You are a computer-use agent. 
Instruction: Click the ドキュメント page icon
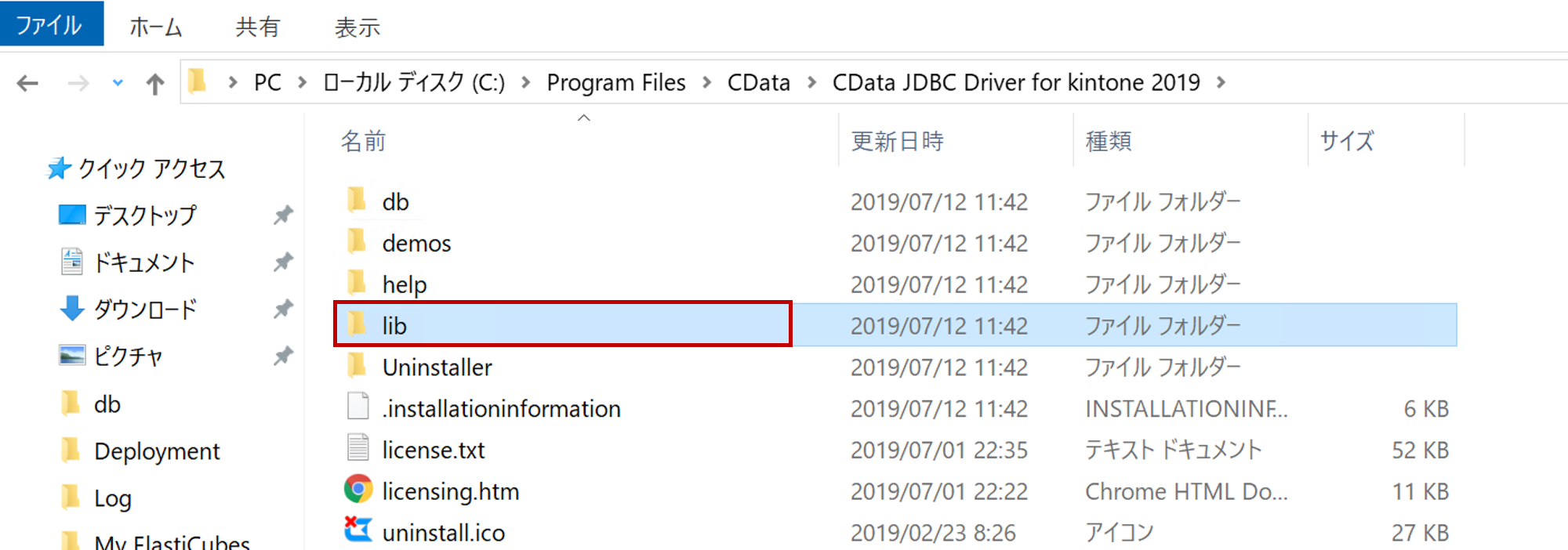point(71,261)
